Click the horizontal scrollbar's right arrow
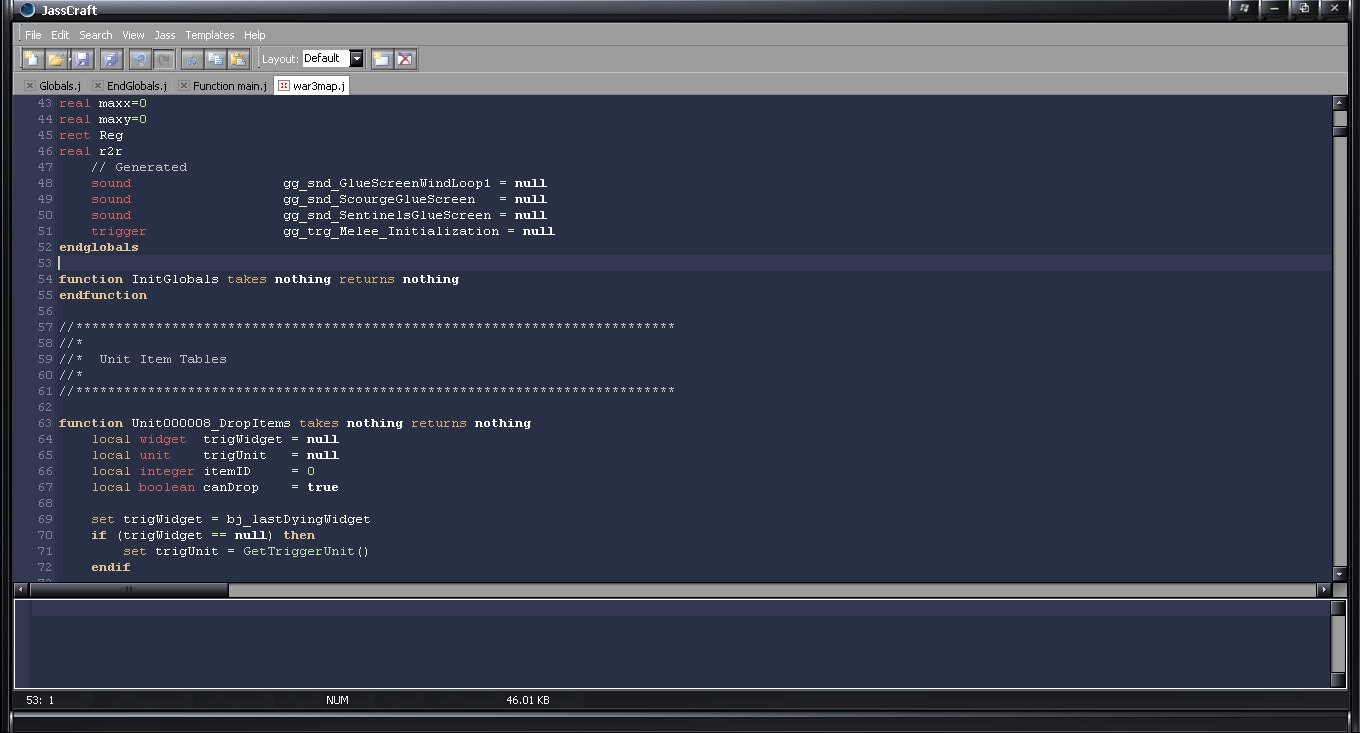1364x733 pixels. pos(1324,590)
